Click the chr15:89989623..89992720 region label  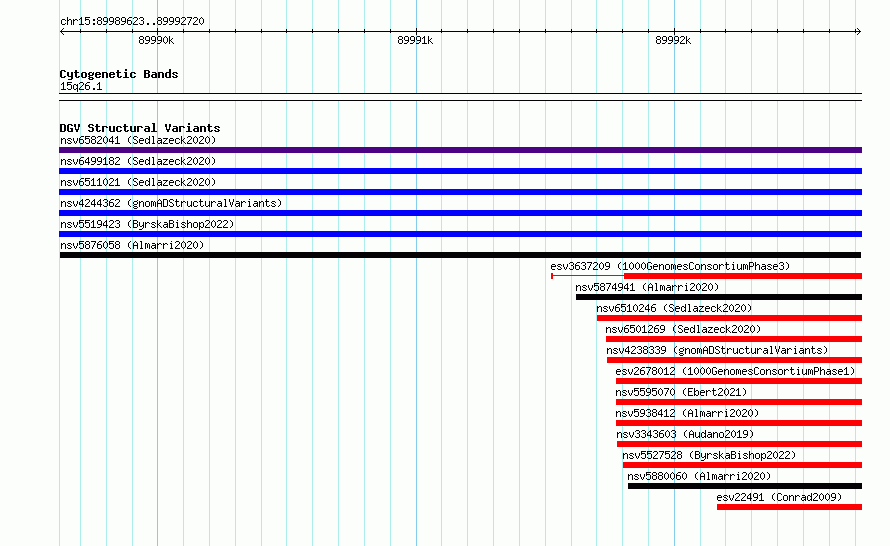click(132, 21)
